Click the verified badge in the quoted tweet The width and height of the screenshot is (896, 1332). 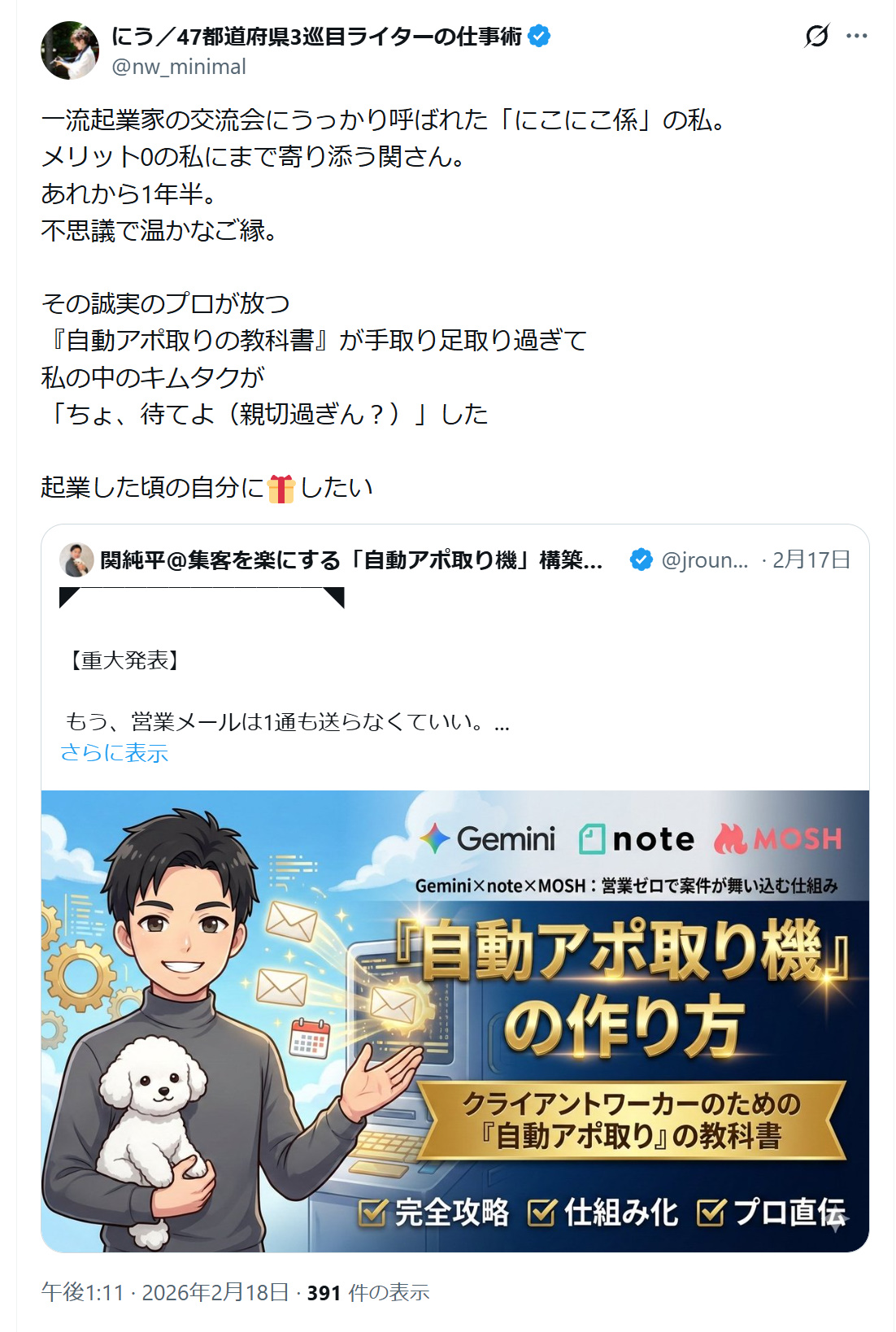642,559
